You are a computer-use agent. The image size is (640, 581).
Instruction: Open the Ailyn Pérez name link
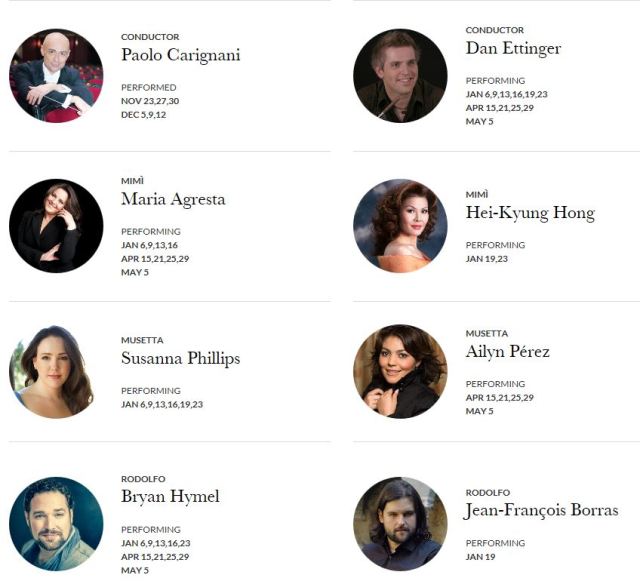(x=508, y=352)
